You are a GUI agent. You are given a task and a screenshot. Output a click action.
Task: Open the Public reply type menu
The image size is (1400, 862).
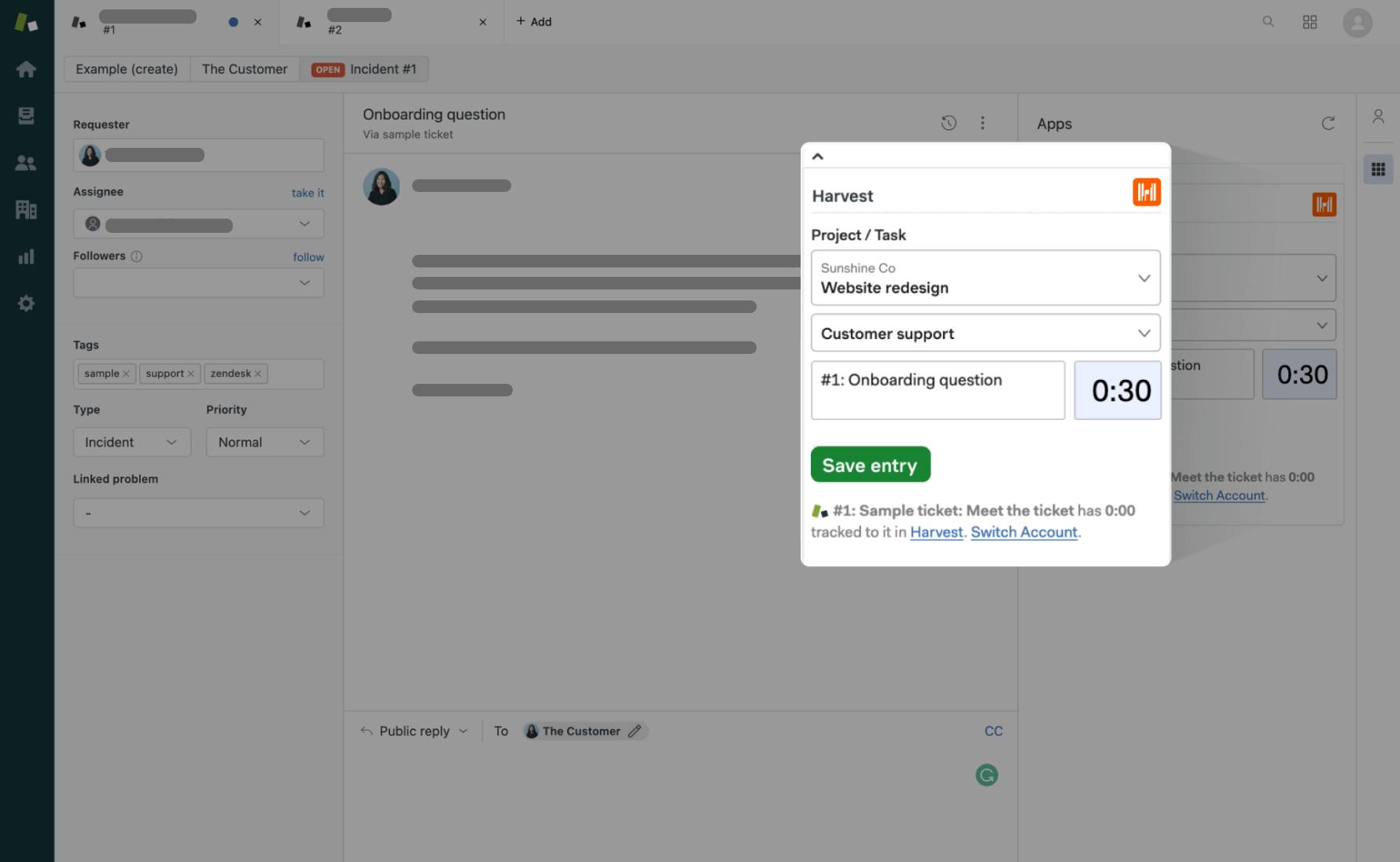tap(414, 731)
